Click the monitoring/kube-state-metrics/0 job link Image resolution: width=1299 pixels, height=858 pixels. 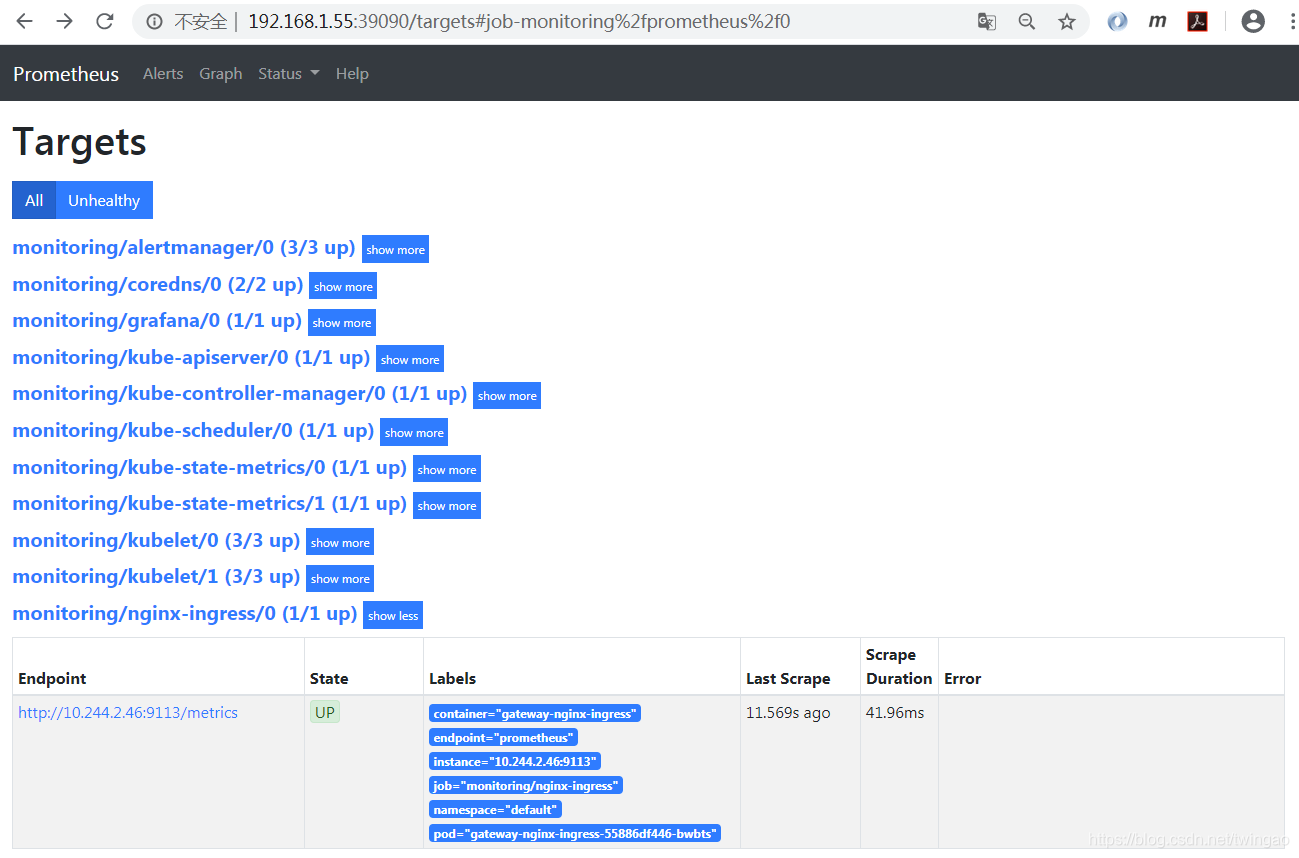(x=210, y=468)
